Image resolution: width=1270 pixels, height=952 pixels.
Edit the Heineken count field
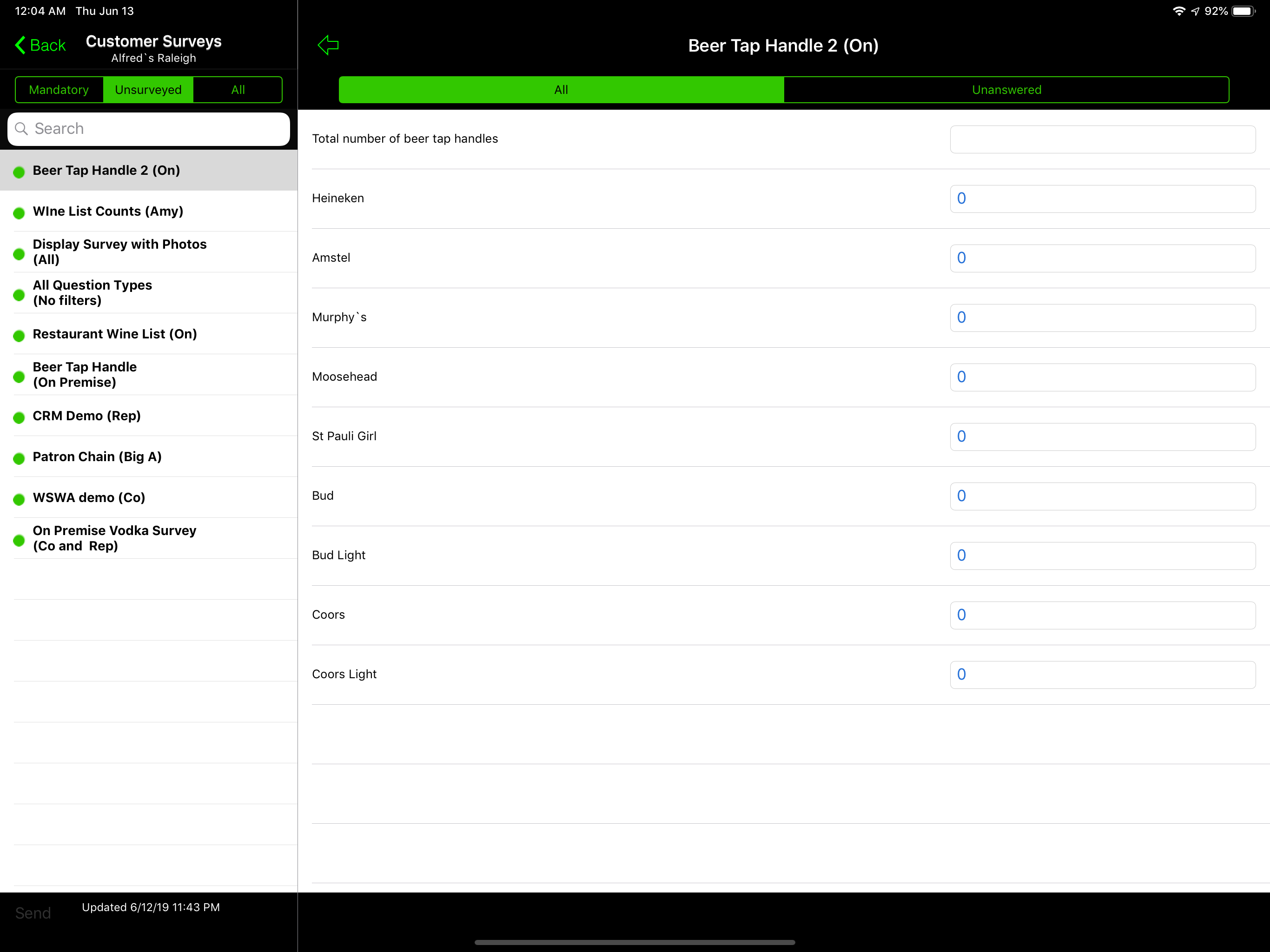point(1102,198)
